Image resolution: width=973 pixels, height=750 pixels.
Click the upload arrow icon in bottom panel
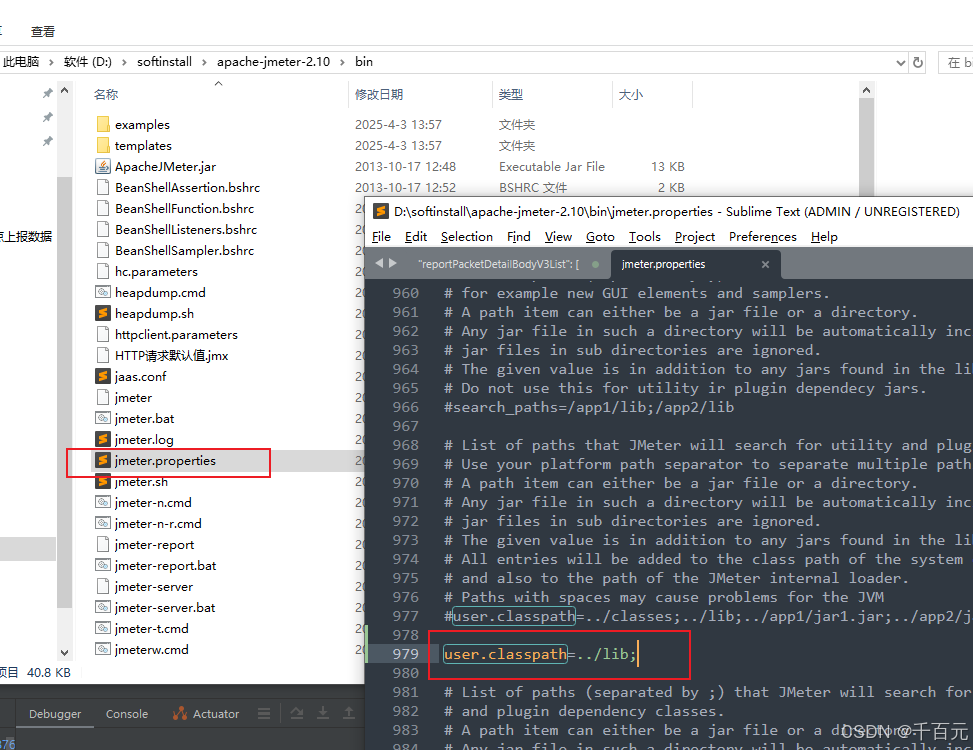tap(349, 713)
